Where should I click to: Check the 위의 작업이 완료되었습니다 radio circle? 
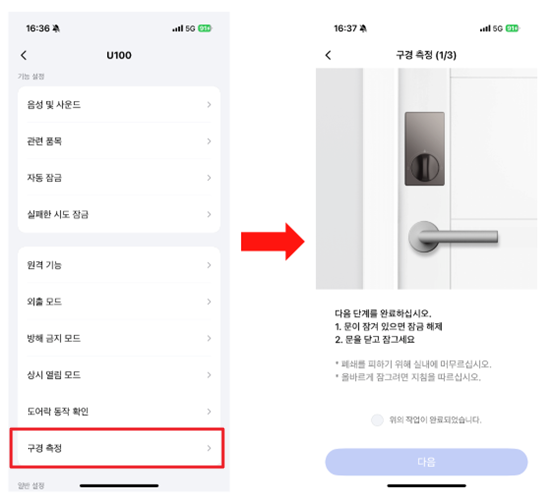pyautogui.click(x=377, y=420)
